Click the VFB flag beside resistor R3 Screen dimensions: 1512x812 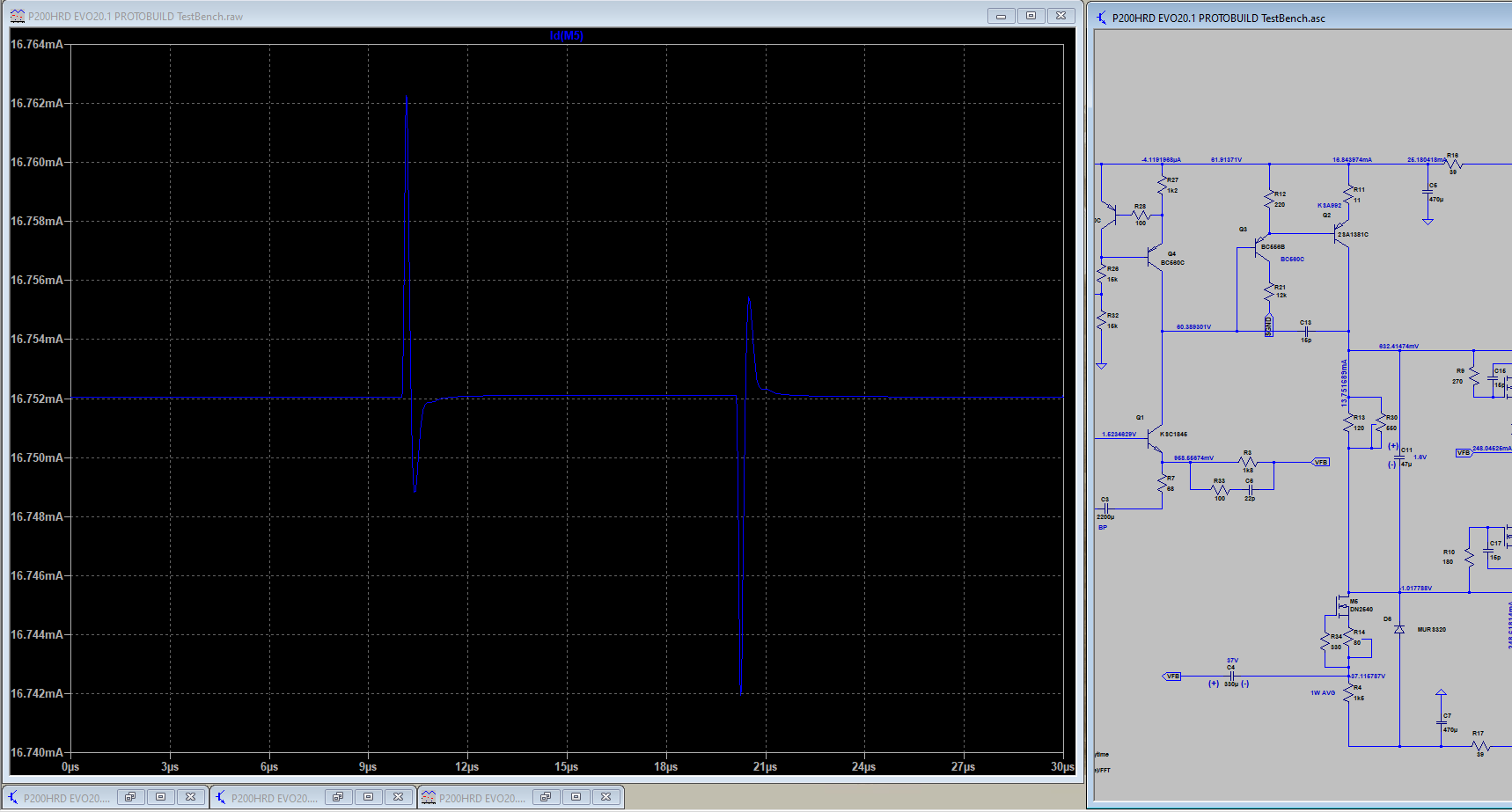1321,462
